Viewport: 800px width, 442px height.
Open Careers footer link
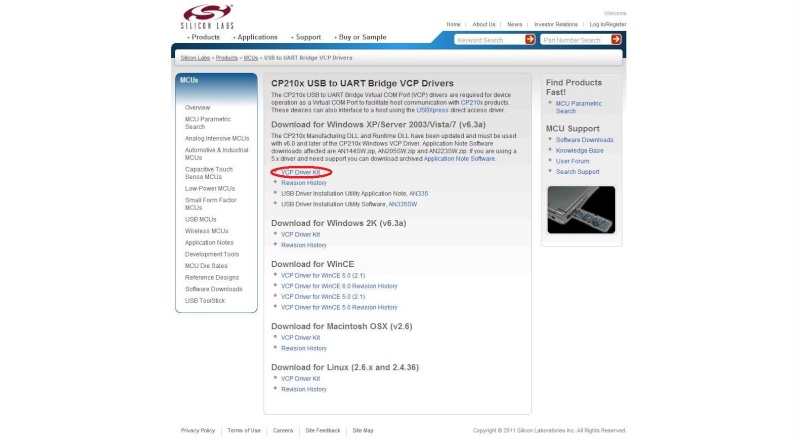(283, 431)
